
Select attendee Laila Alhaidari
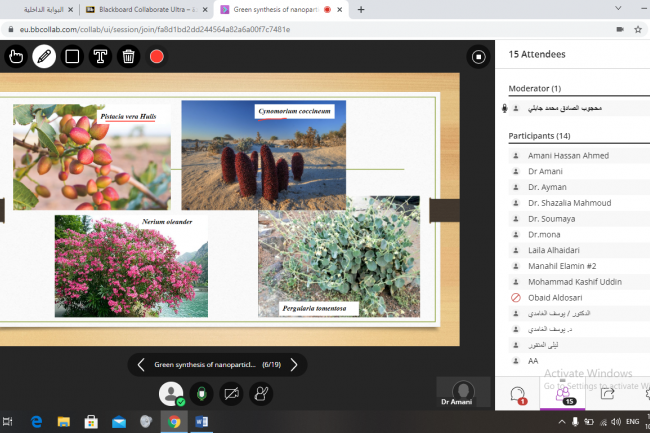tap(580, 250)
